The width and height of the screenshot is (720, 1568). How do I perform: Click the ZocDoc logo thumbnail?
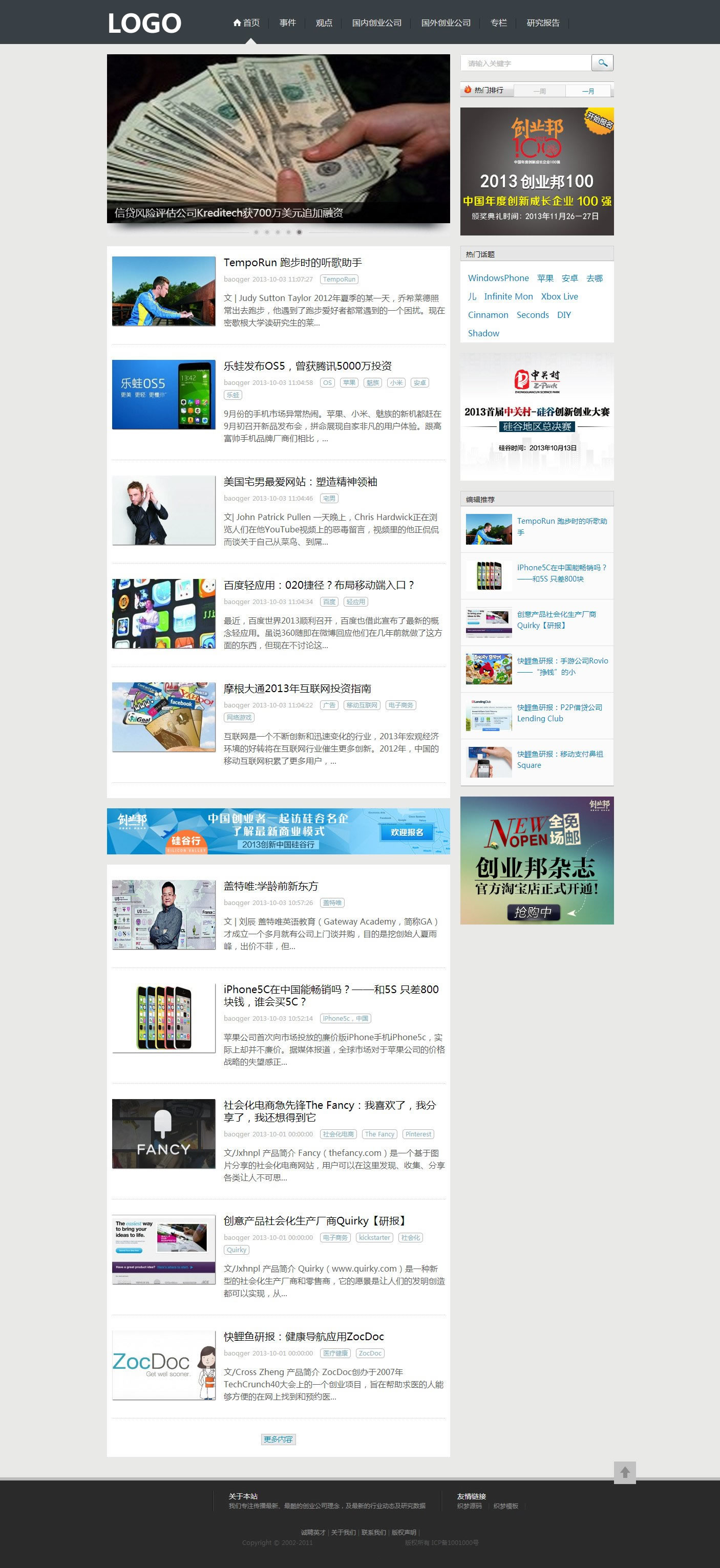[164, 1365]
